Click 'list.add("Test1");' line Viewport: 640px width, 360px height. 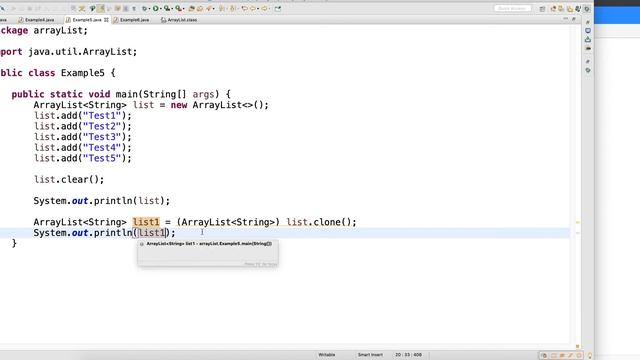[82, 116]
